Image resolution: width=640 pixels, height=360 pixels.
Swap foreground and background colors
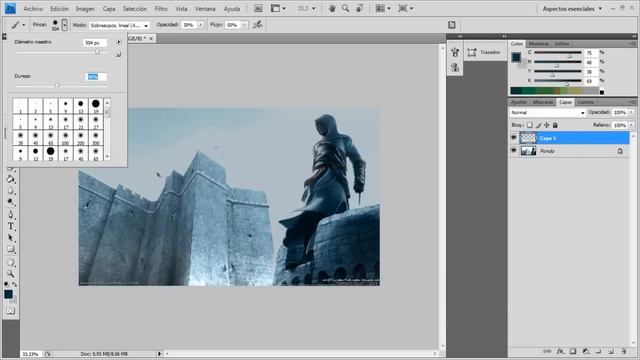coord(15,284)
